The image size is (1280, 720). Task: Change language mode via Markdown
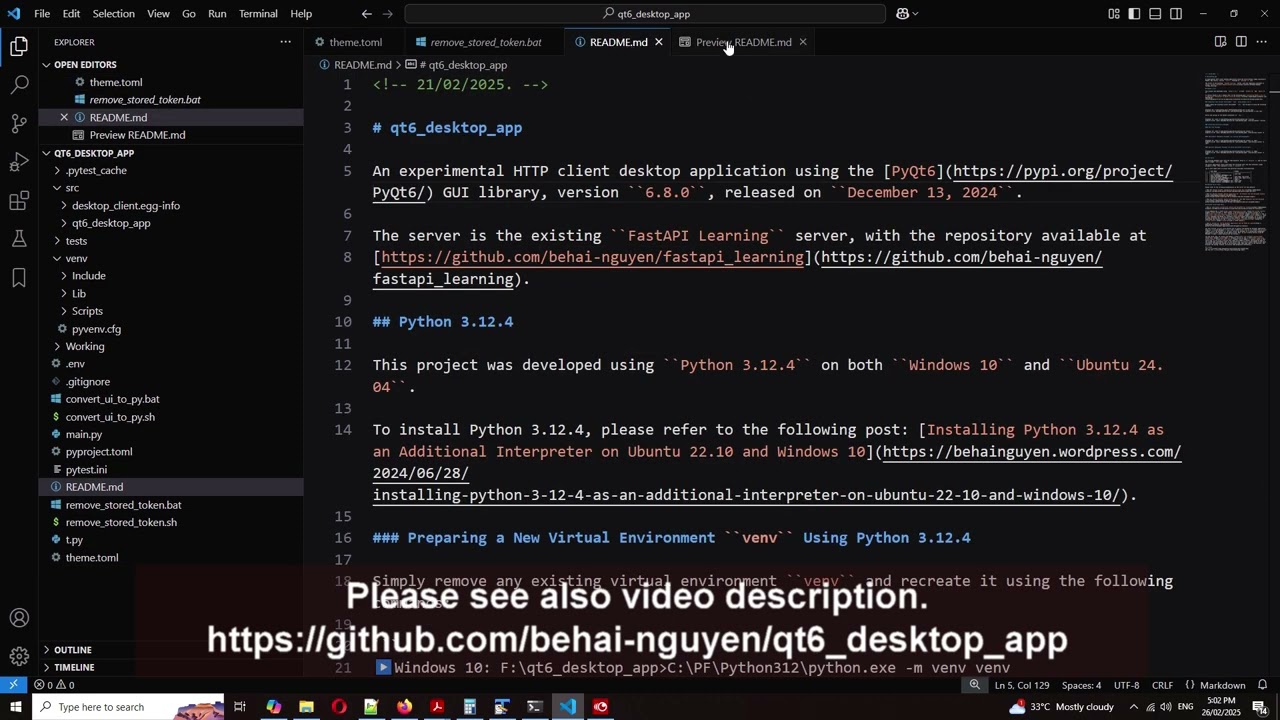pyautogui.click(x=1221, y=685)
